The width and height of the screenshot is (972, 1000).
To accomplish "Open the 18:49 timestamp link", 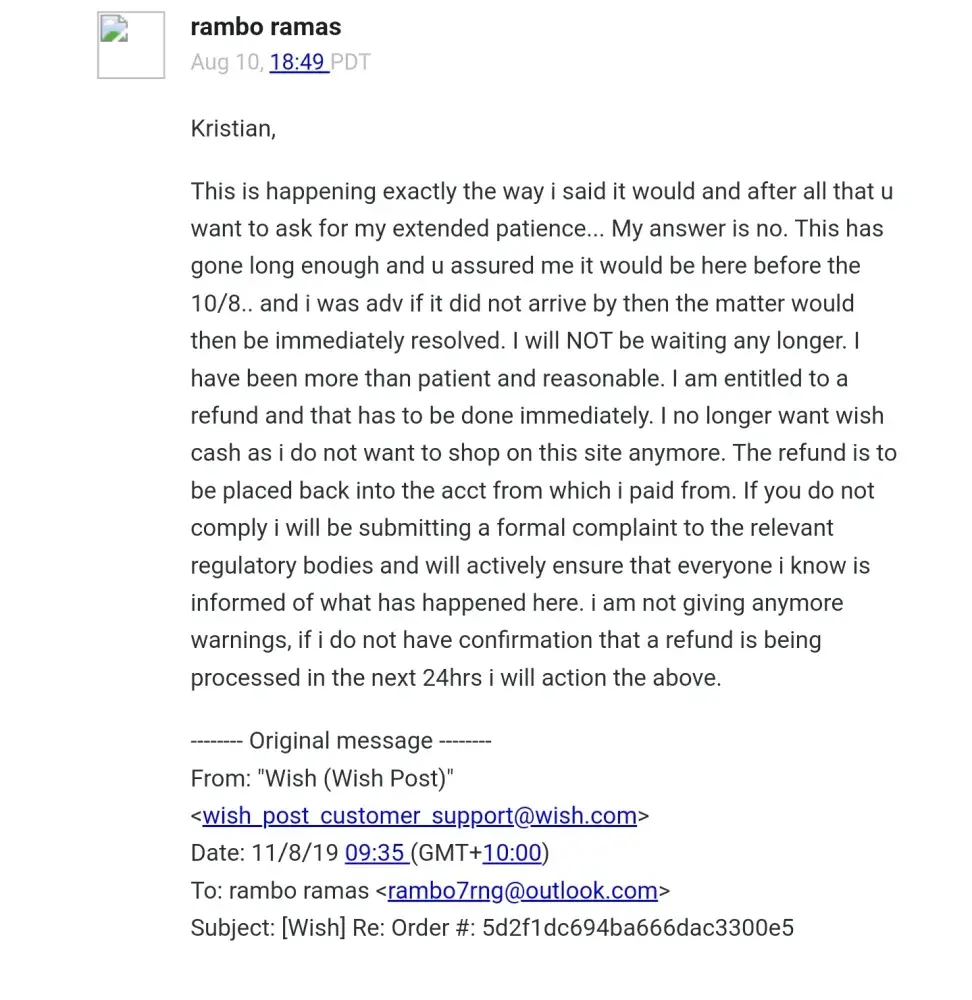I will coord(298,62).
